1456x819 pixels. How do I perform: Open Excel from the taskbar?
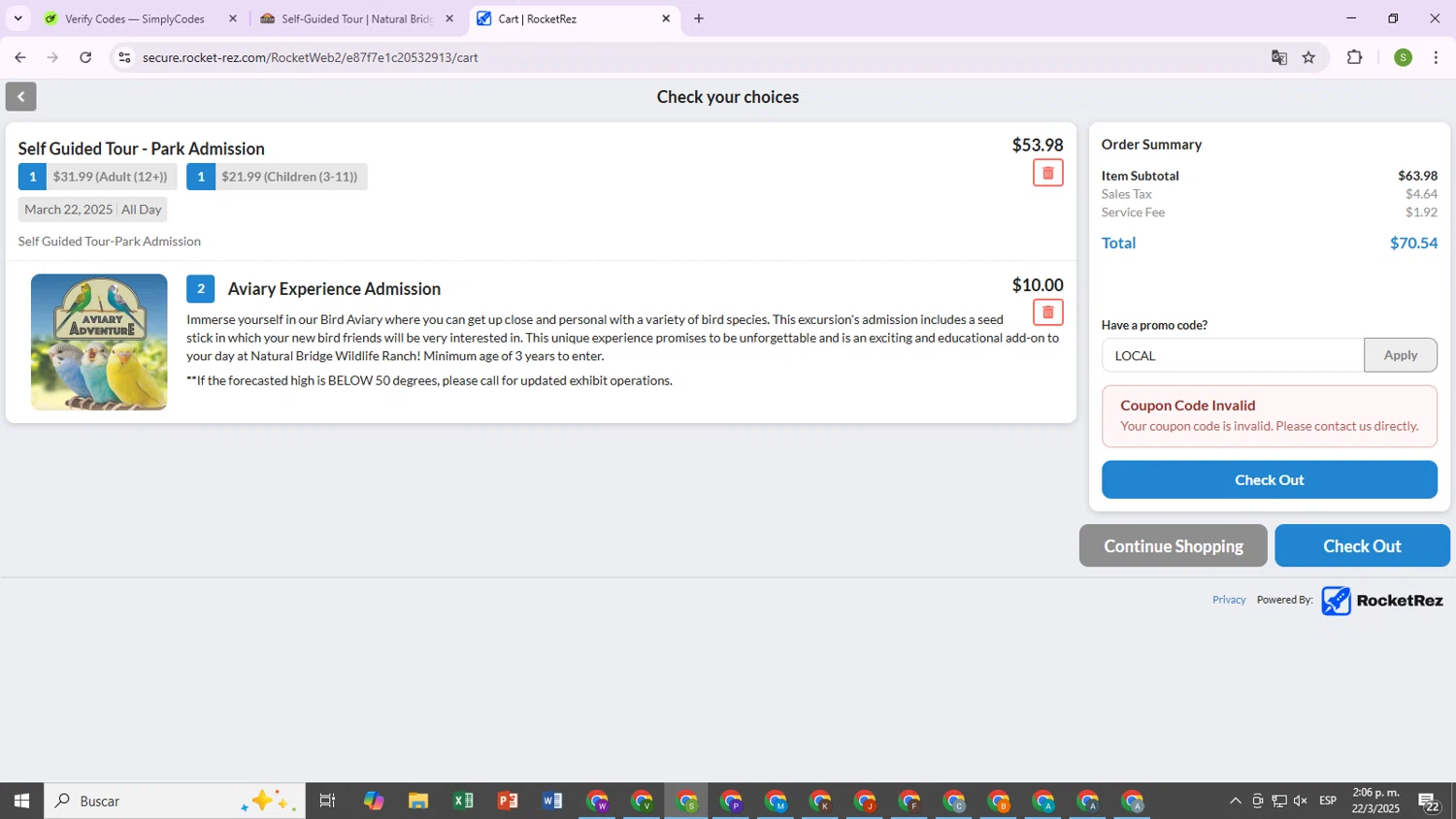pyautogui.click(x=463, y=801)
